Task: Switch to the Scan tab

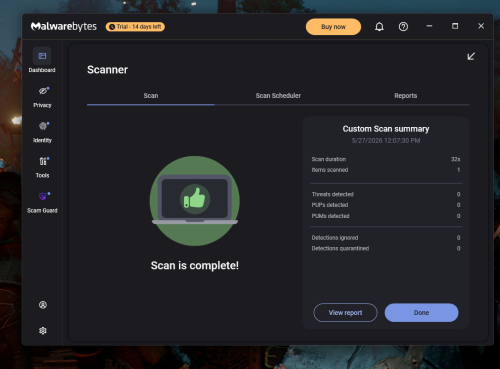Action: click(x=151, y=96)
